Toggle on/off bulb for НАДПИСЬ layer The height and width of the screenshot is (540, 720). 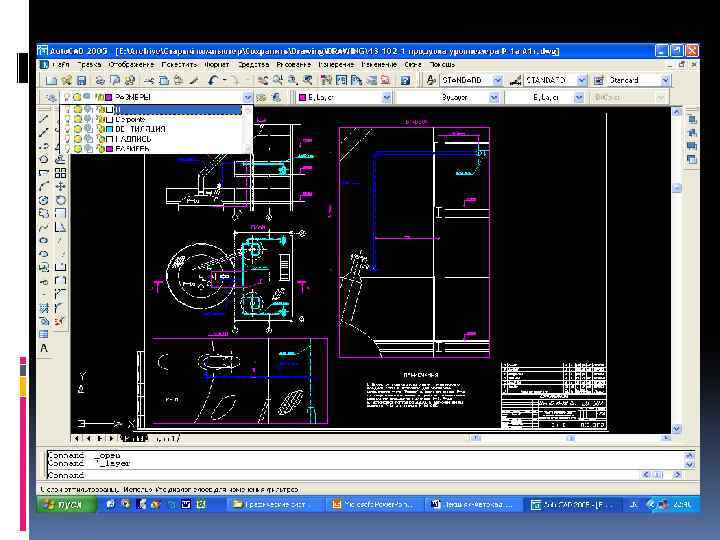coord(68,139)
